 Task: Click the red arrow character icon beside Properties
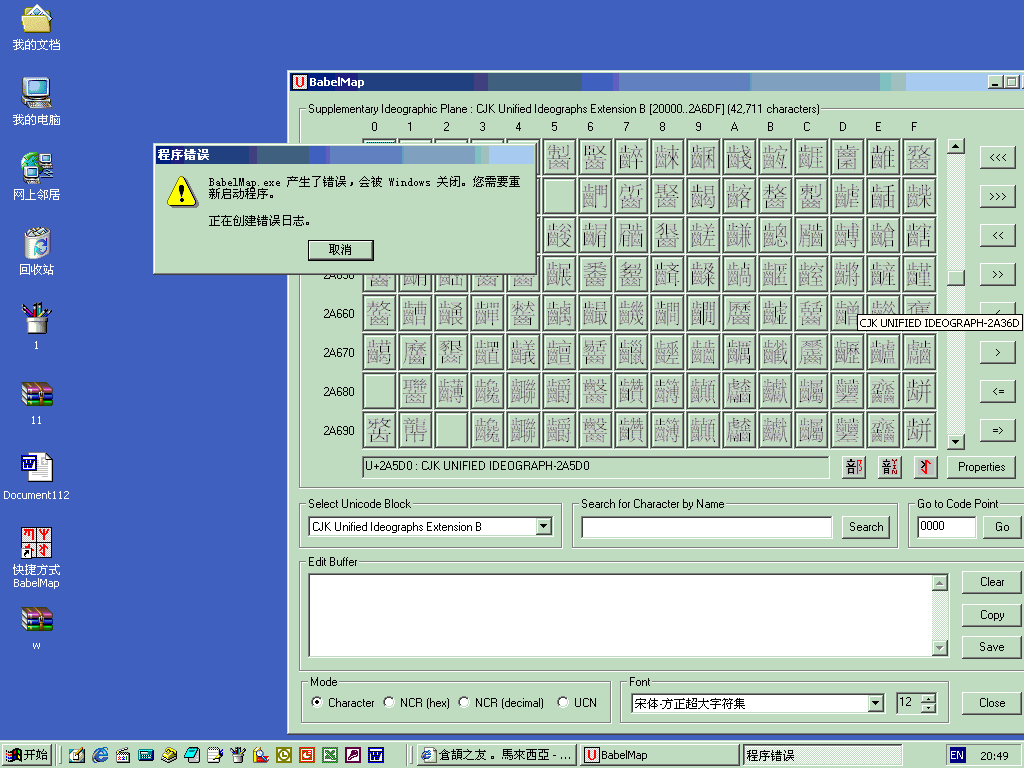tap(925, 467)
